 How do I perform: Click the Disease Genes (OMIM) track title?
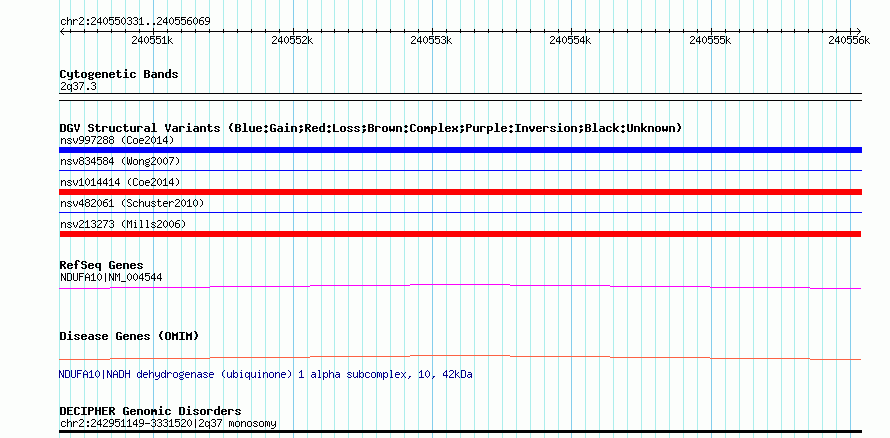(129, 336)
